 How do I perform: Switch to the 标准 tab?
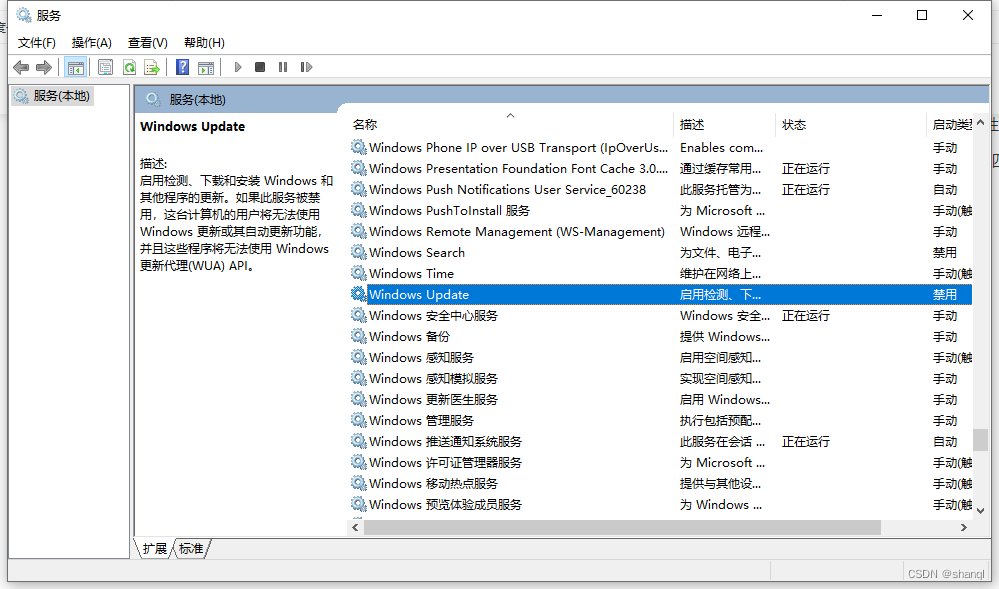point(191,548)
